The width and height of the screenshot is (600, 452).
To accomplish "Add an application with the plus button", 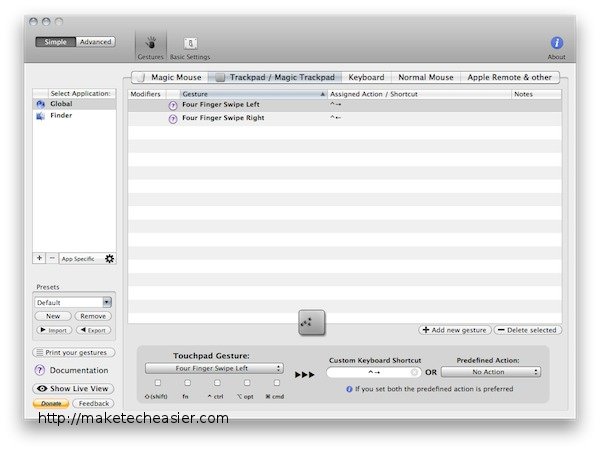I will (39, 258).
